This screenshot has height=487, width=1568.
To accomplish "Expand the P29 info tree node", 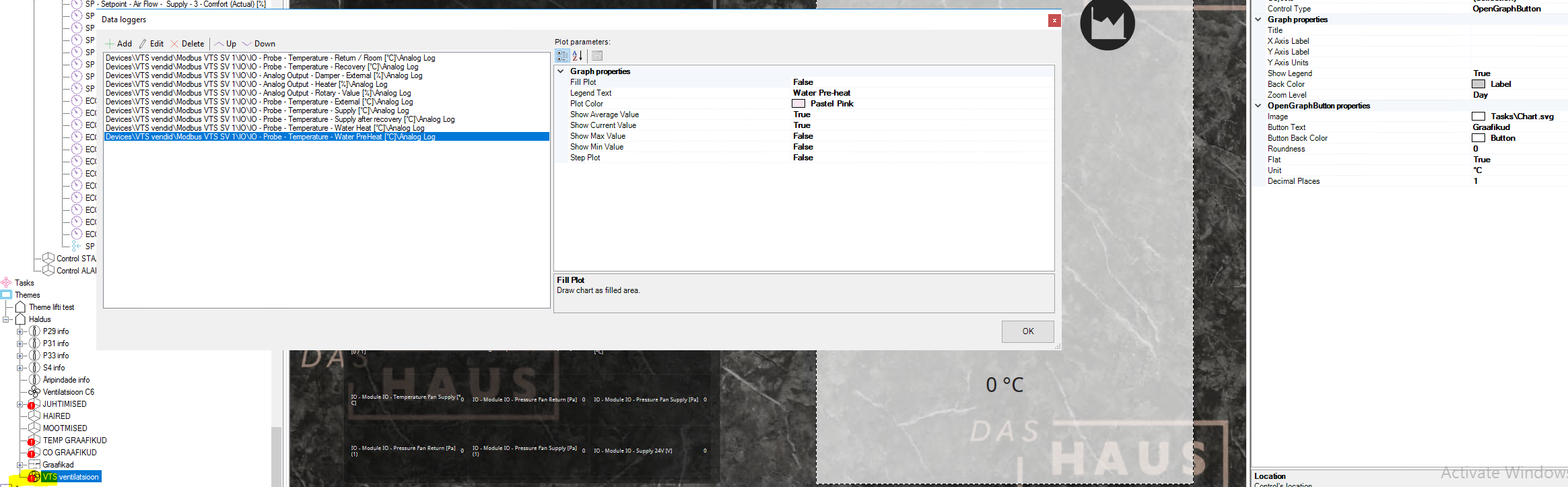I will (20, 331).
